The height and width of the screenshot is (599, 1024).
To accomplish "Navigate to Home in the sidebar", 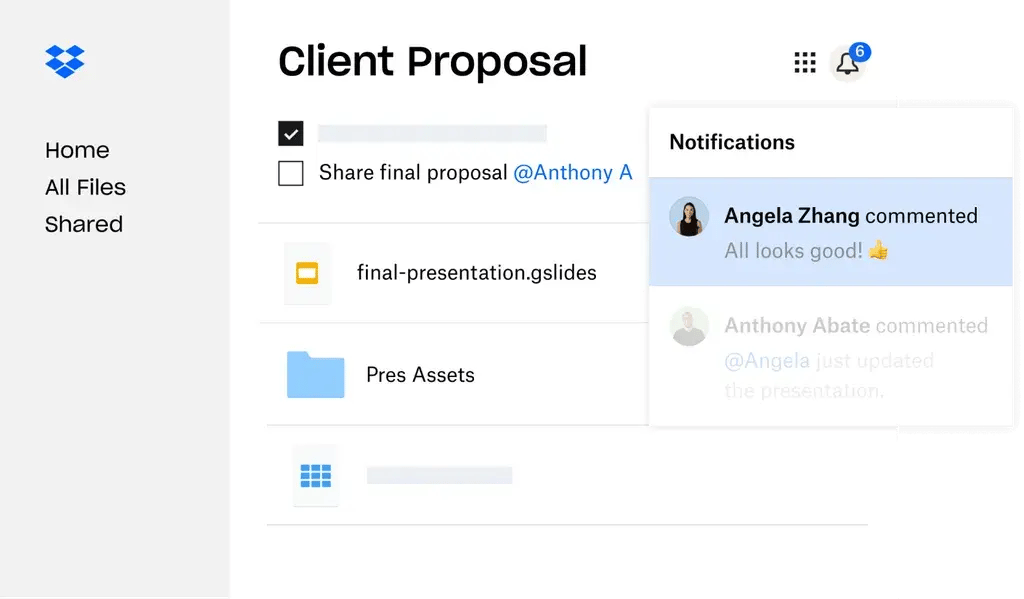I will click(x=77, y=150).
